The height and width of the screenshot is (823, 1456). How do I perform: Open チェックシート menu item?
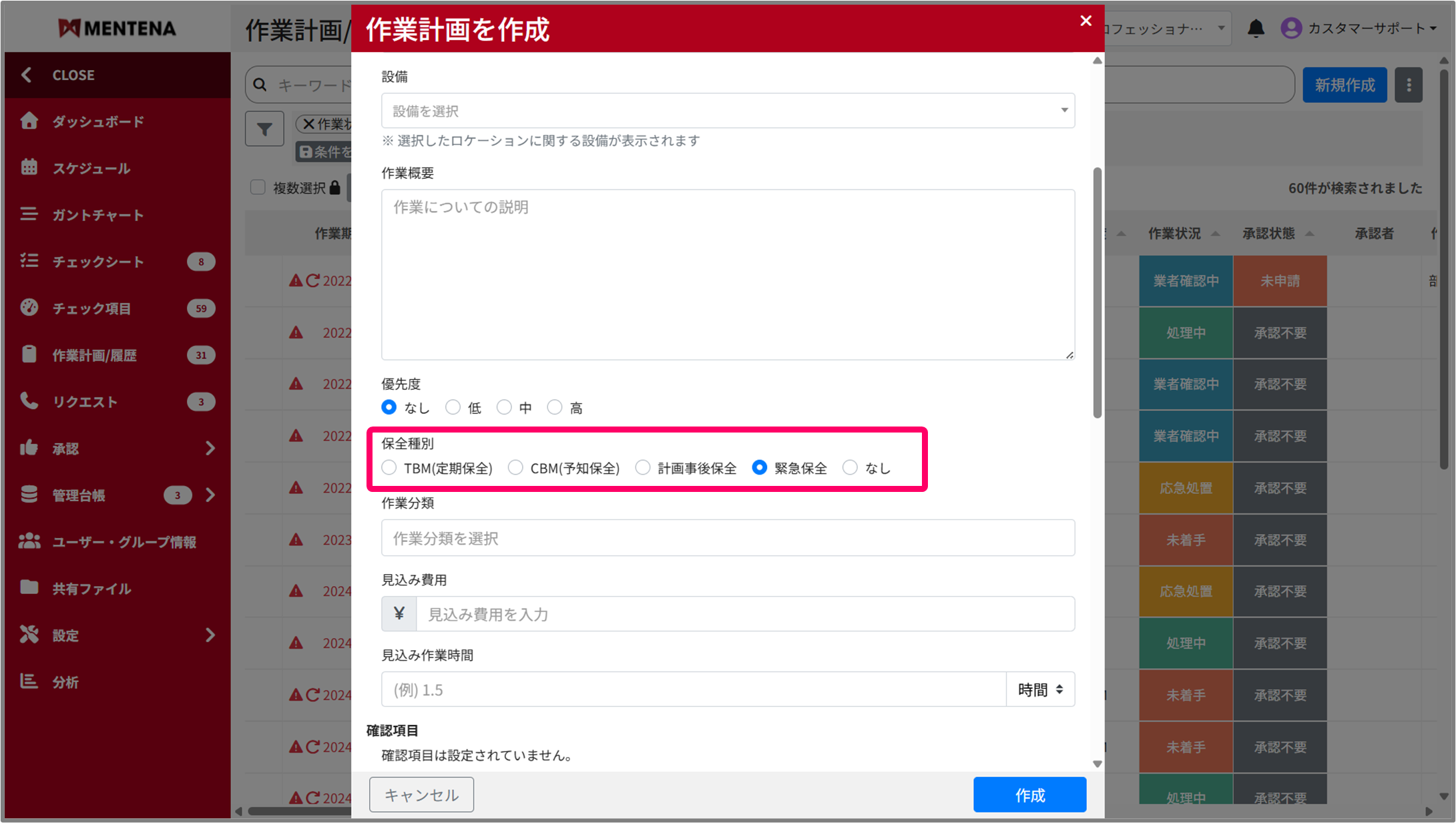click(98, 261)
